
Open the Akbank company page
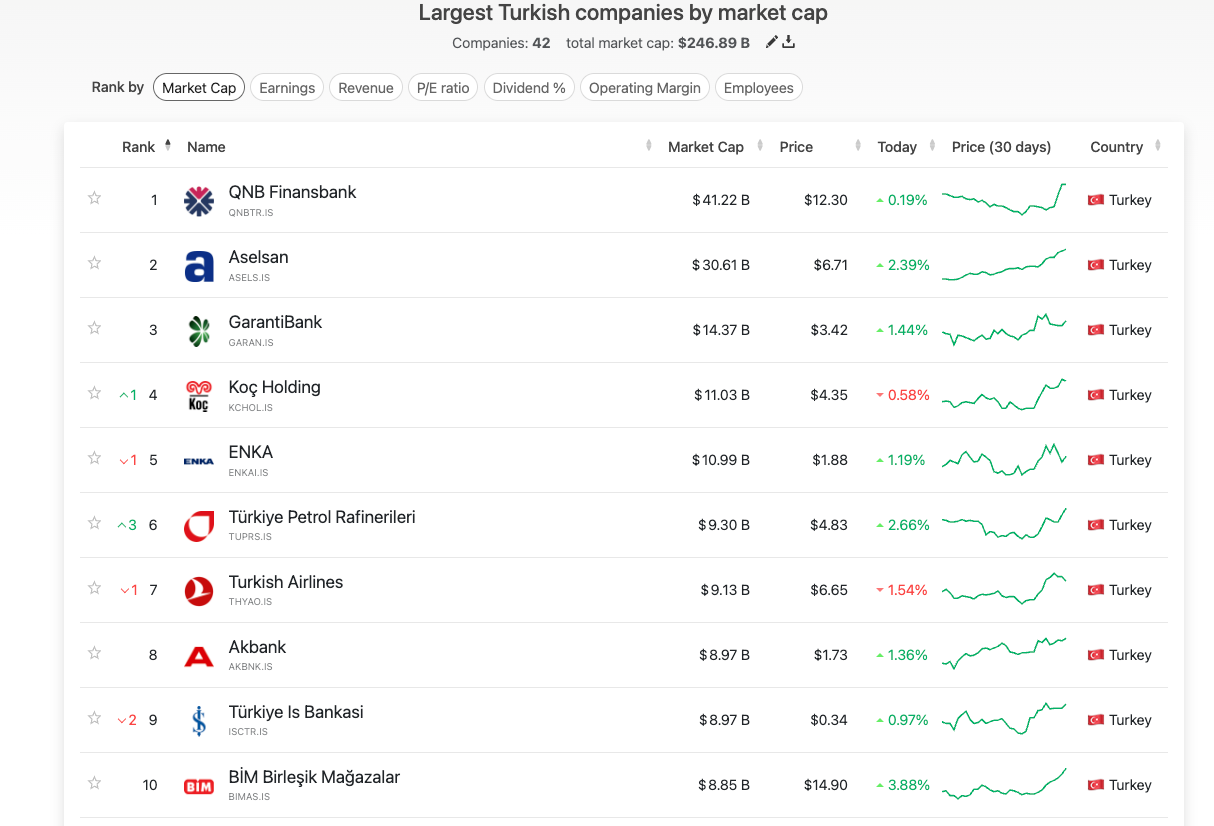pyautogui.click(x=257, y=647)
